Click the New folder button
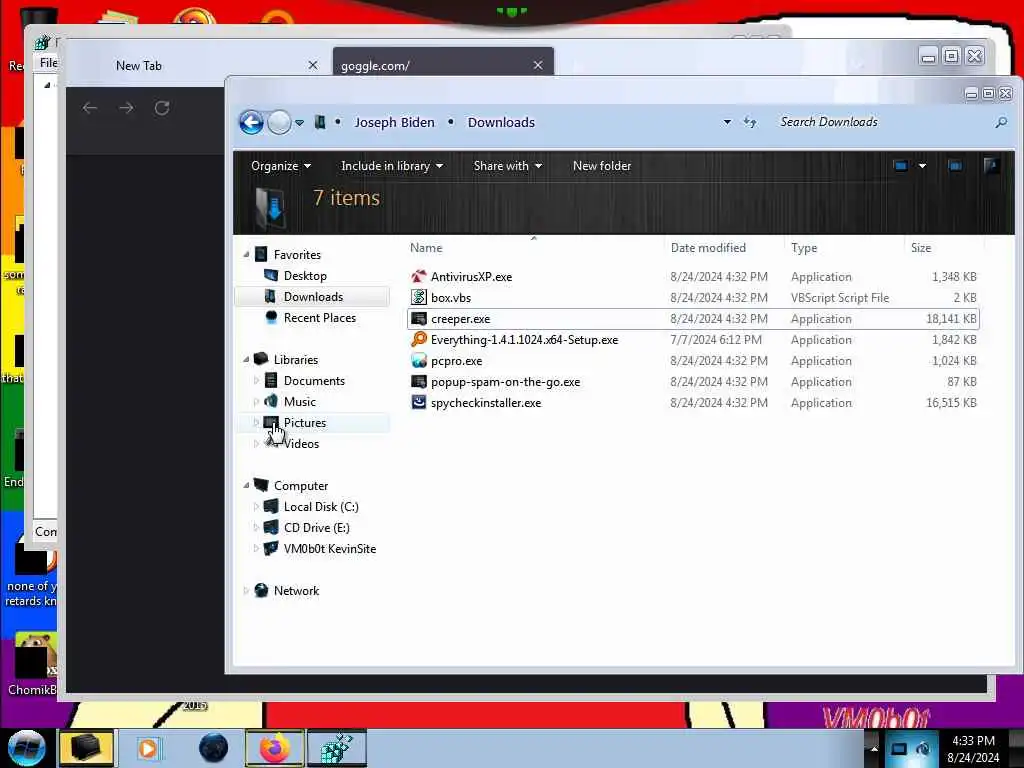 pyautogui.click(x=601, y=166)
